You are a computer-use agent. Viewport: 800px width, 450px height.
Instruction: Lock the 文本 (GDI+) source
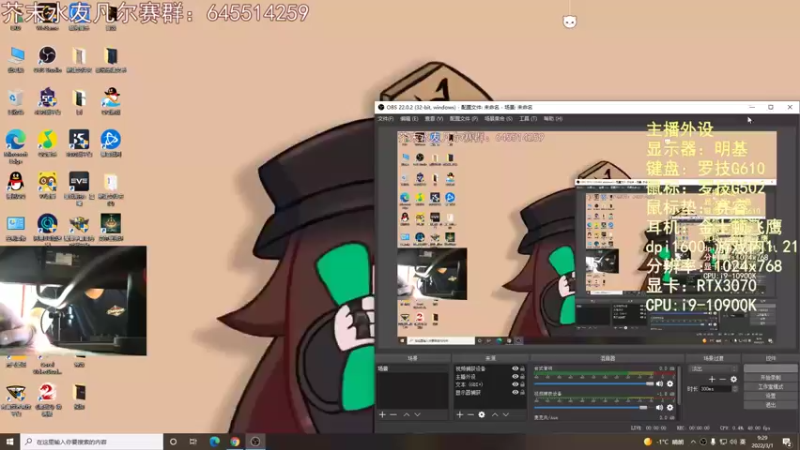click(x=522, y=384)
